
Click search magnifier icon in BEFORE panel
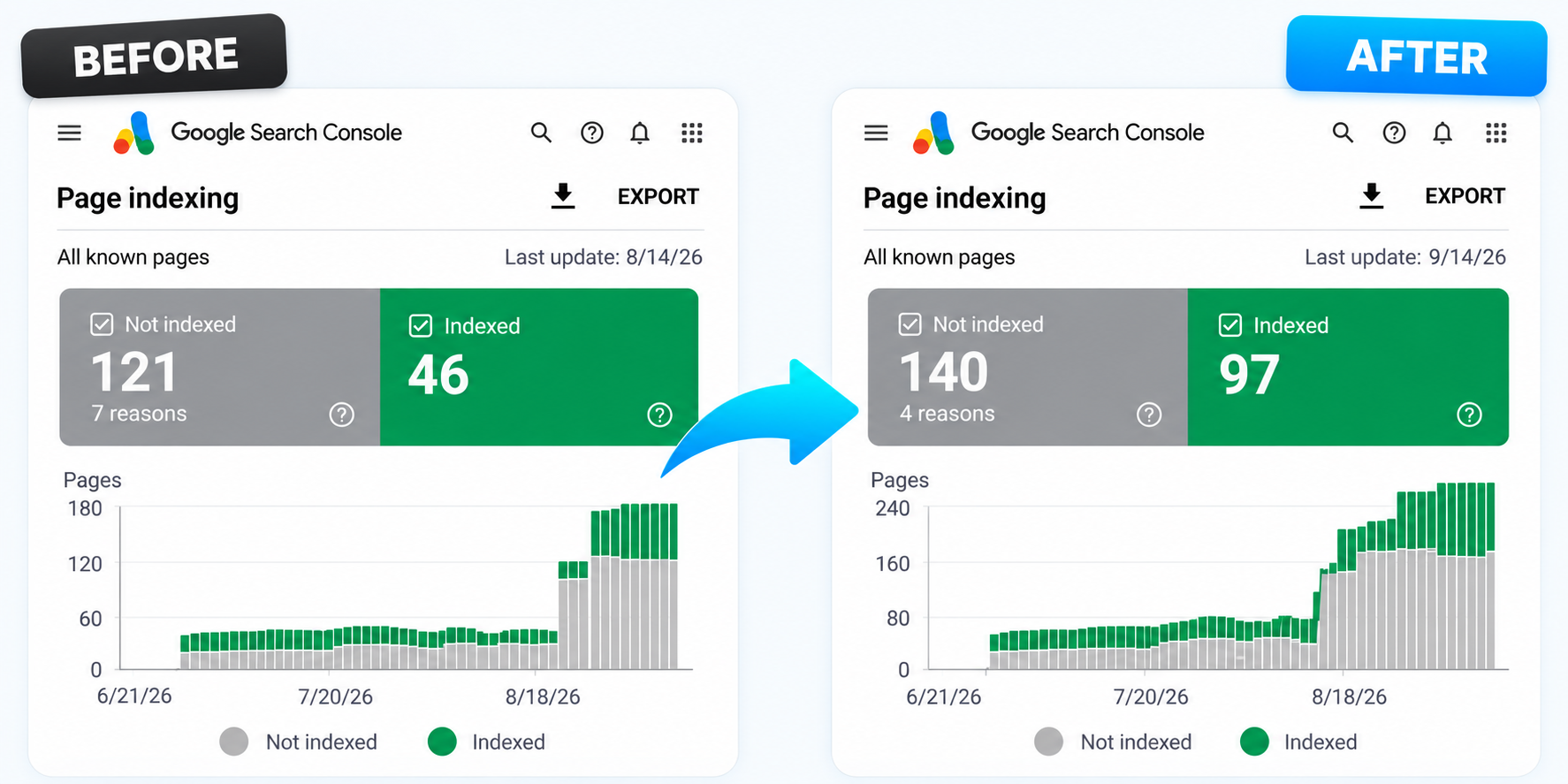click(x=541, y=133)
